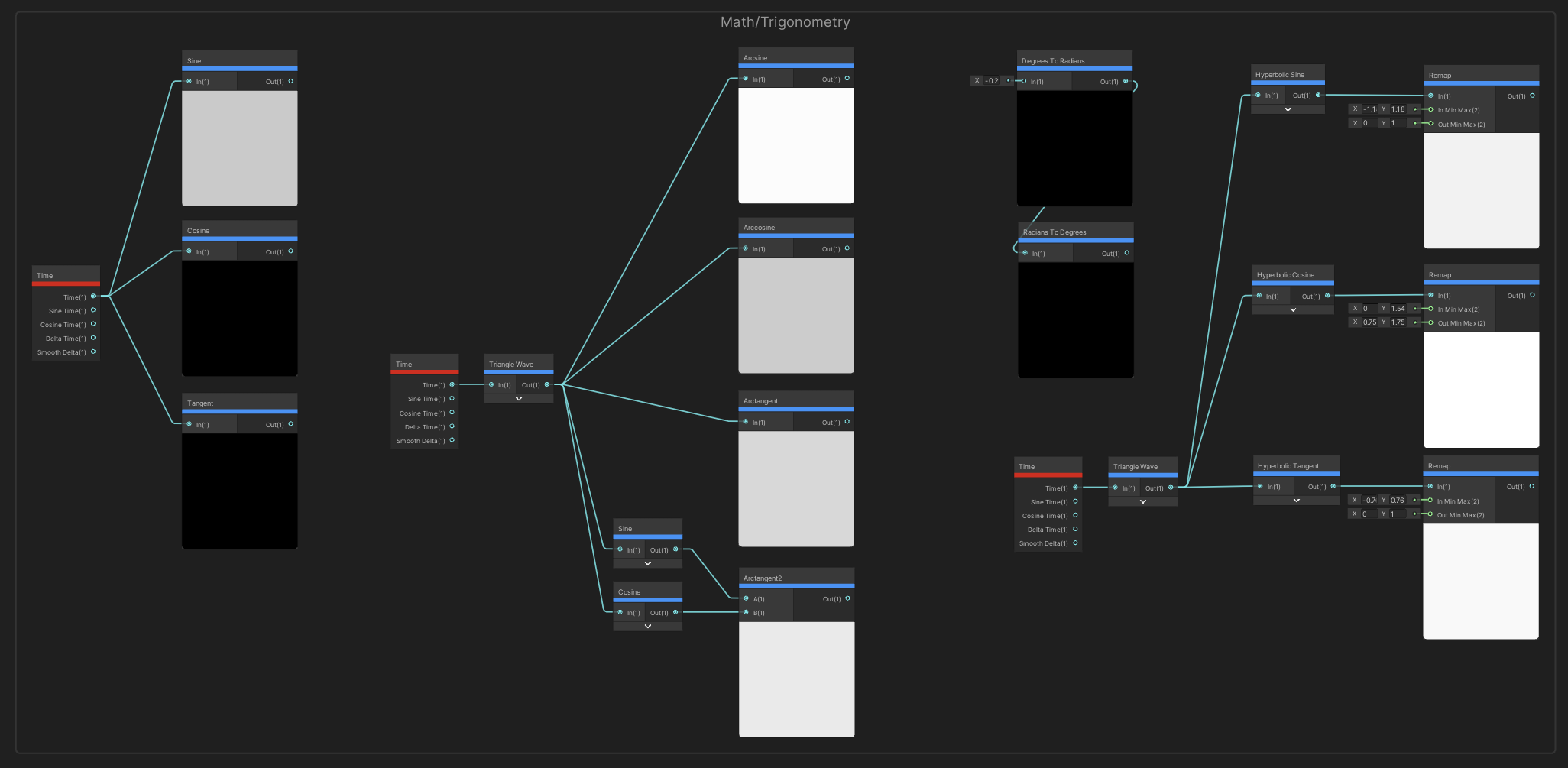
Task: Click the Y field showing 1.54
Action: [1398, 309]
